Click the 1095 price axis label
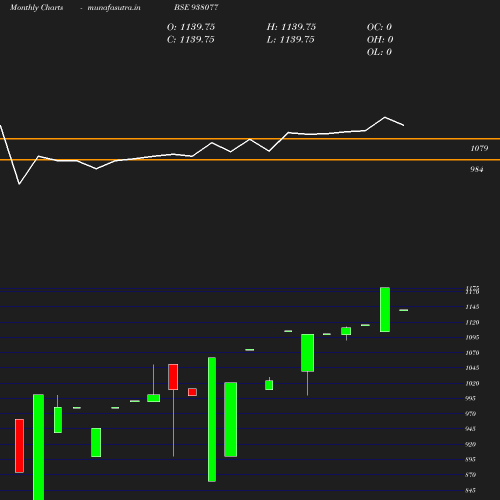The width and height of the screenshot is (500, 500). (472, 337)
